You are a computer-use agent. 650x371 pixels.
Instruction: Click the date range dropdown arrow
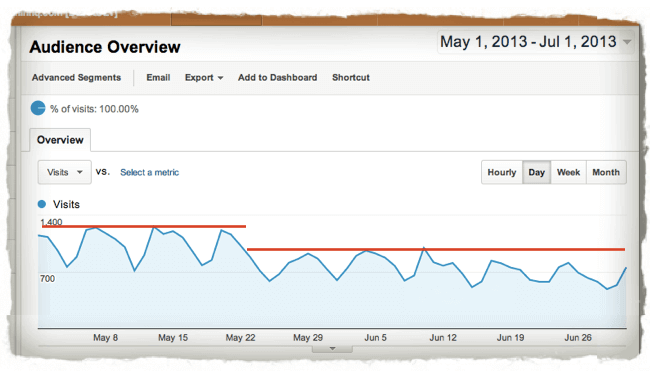(x=627, y=42)
